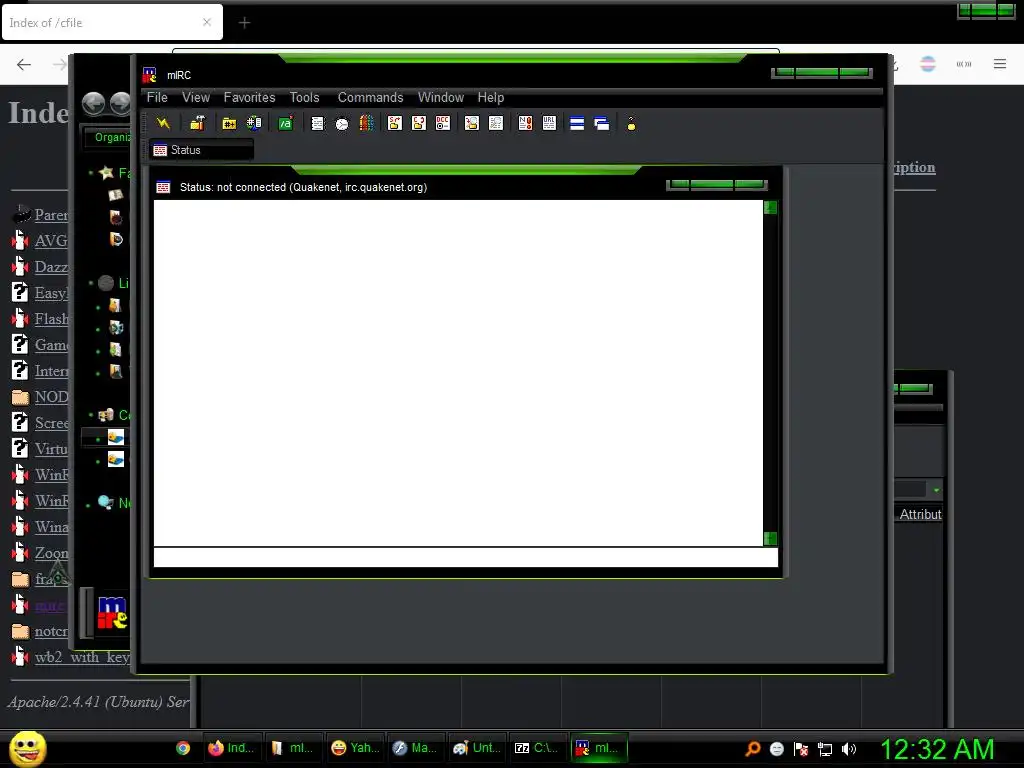Click the Status window scrollbar up arrow
This screenshot has width=1024, height=768.
[771, 208]
